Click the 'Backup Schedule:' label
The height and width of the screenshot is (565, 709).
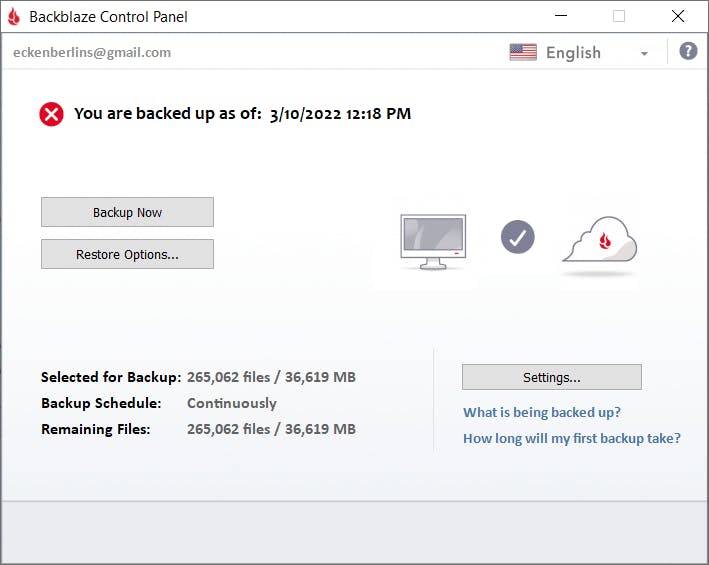pyautogui.click(x=101, y=403)
